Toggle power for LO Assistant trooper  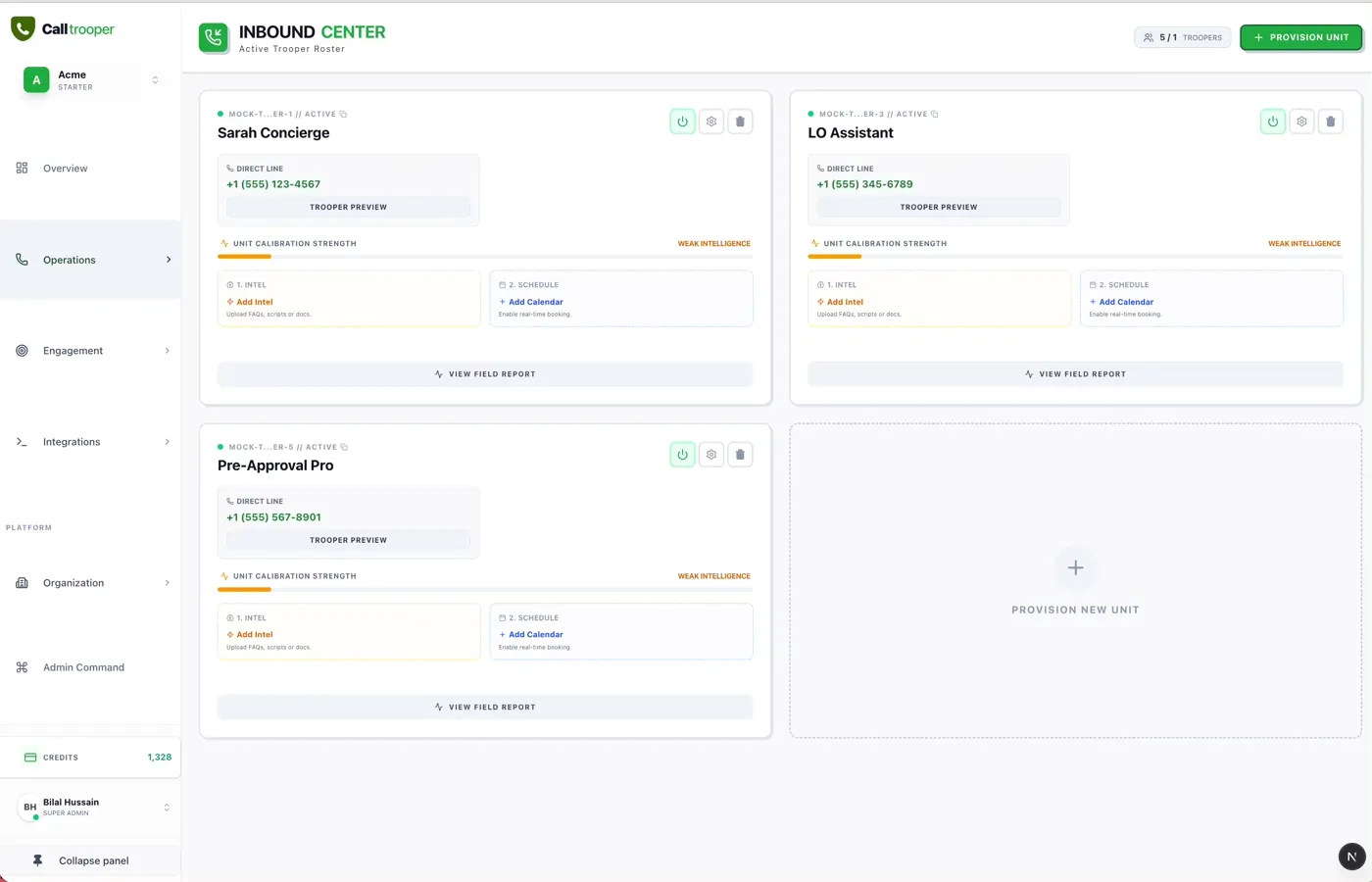1272,122
